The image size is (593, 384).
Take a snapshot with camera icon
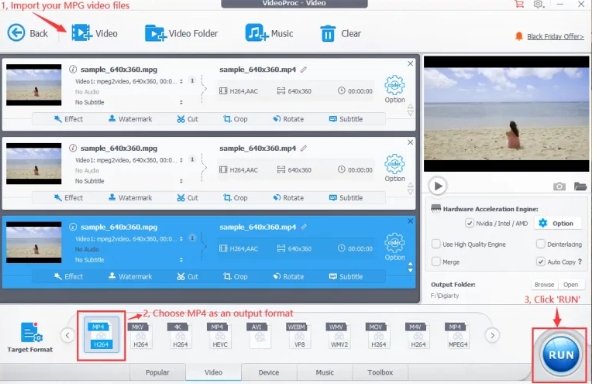coord(559,186)
